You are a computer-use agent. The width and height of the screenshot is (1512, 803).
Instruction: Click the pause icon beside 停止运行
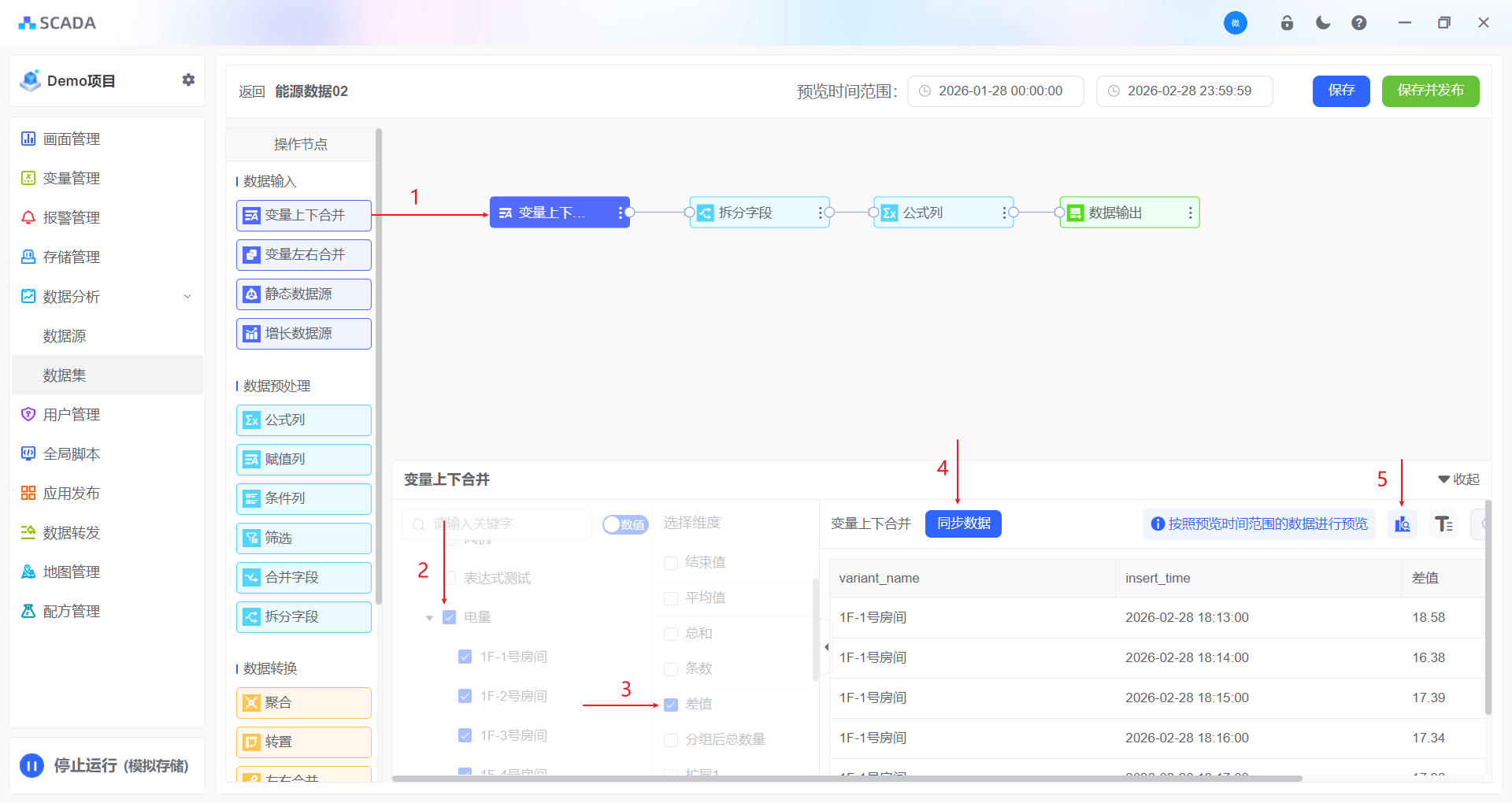(31, 765)
